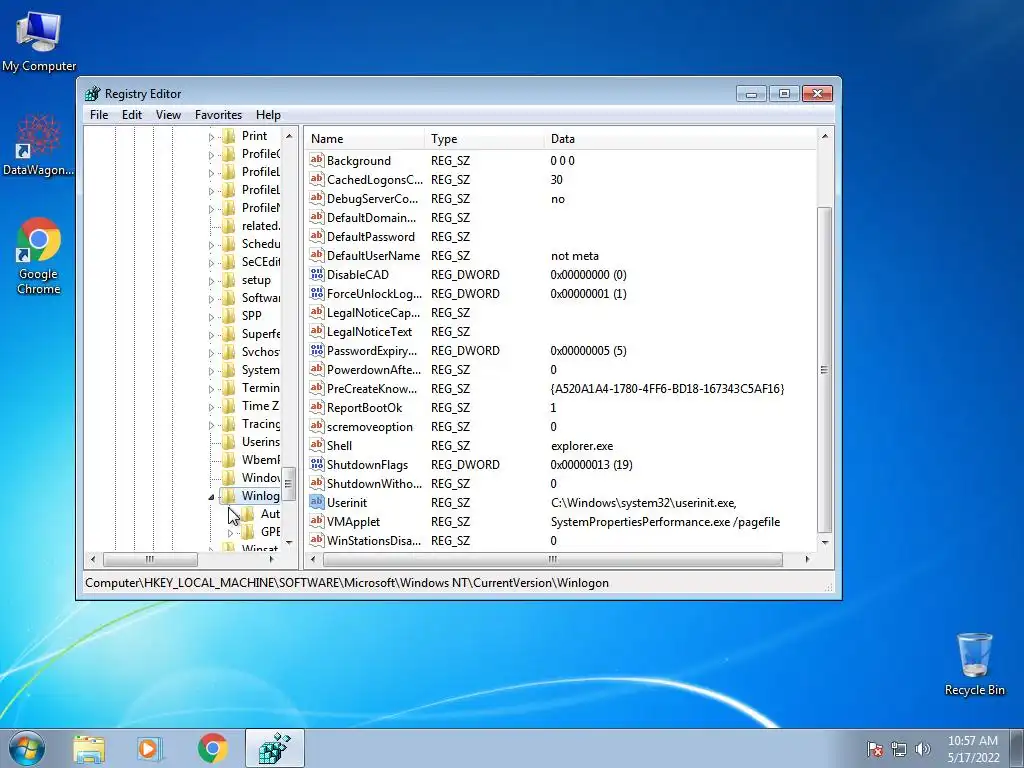The height and width of the screenshot is (768, 1024).
Task: Open Windows Media Player from the taskbar
Action: [x=150, y=749]
